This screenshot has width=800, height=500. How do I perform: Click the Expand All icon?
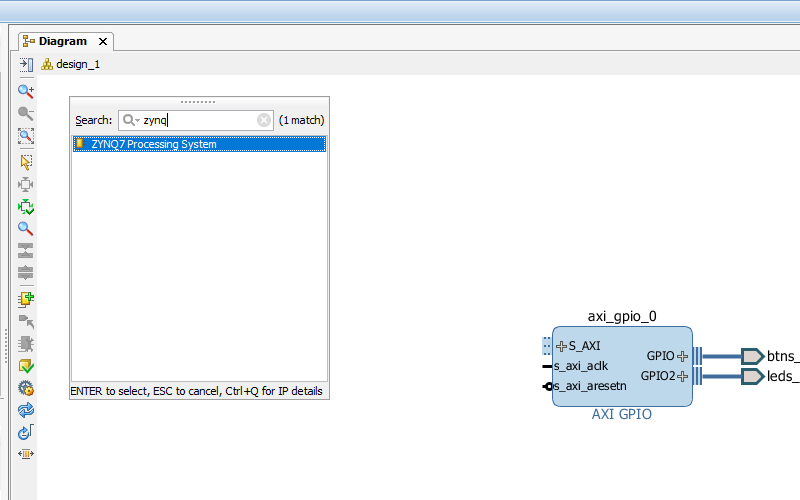(26, 272)
